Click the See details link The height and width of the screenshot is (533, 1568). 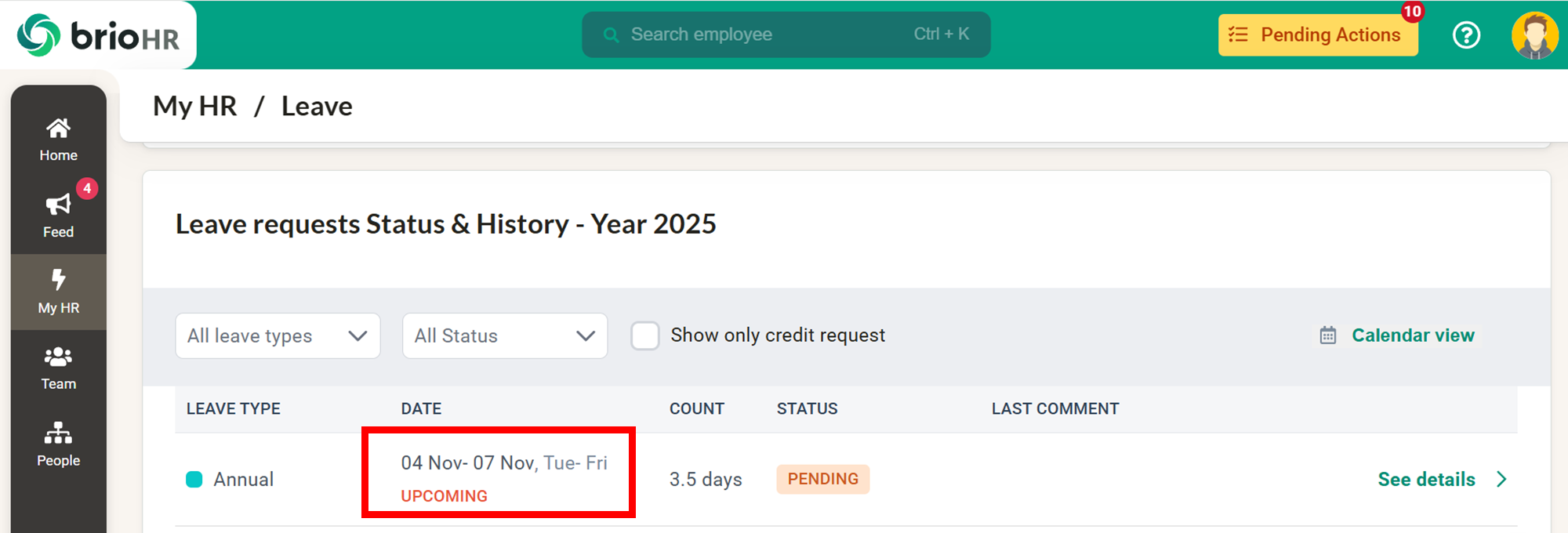pyautogui.click(x=1426, y=480)
